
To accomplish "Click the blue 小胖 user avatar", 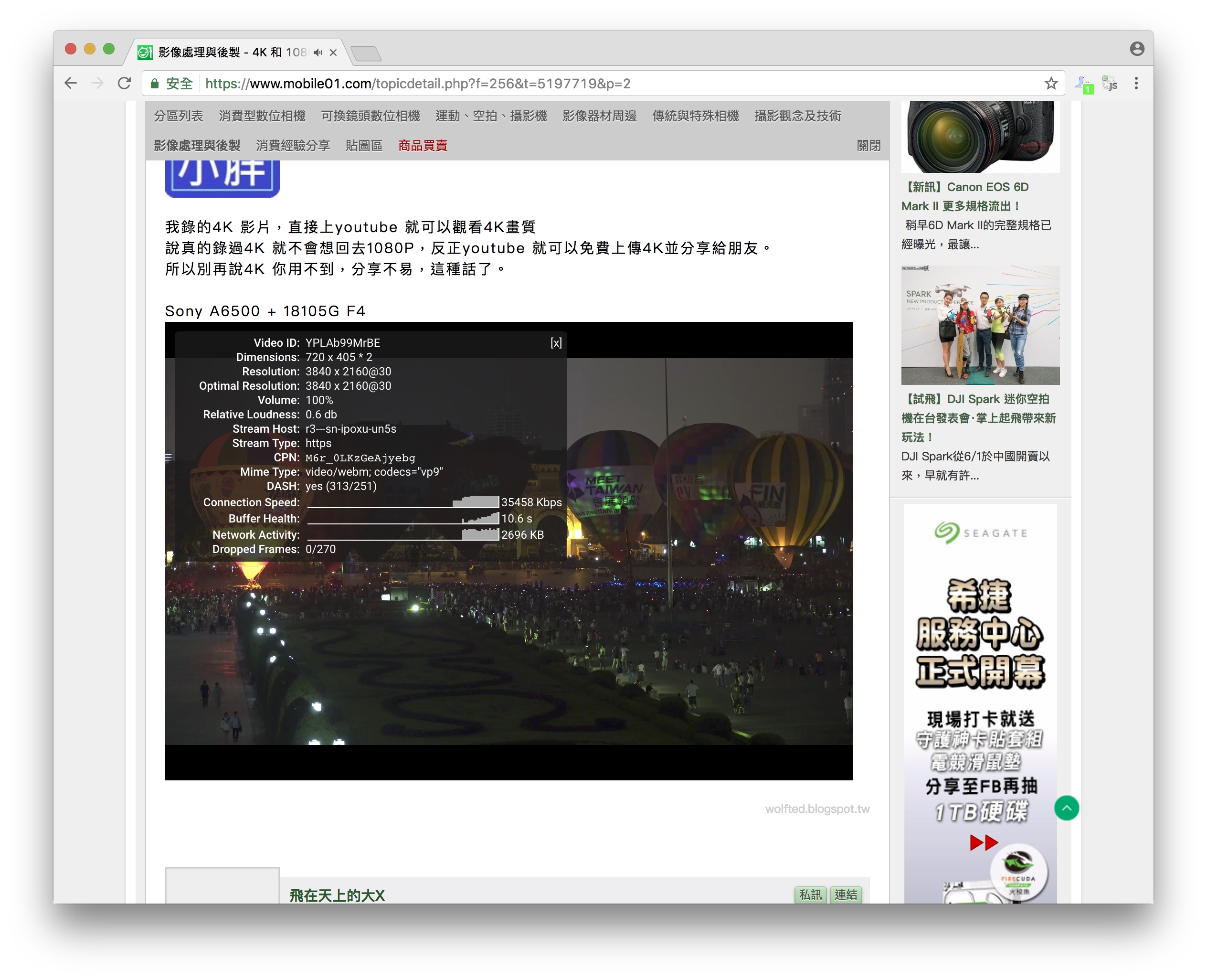I will tap(222, 179).
